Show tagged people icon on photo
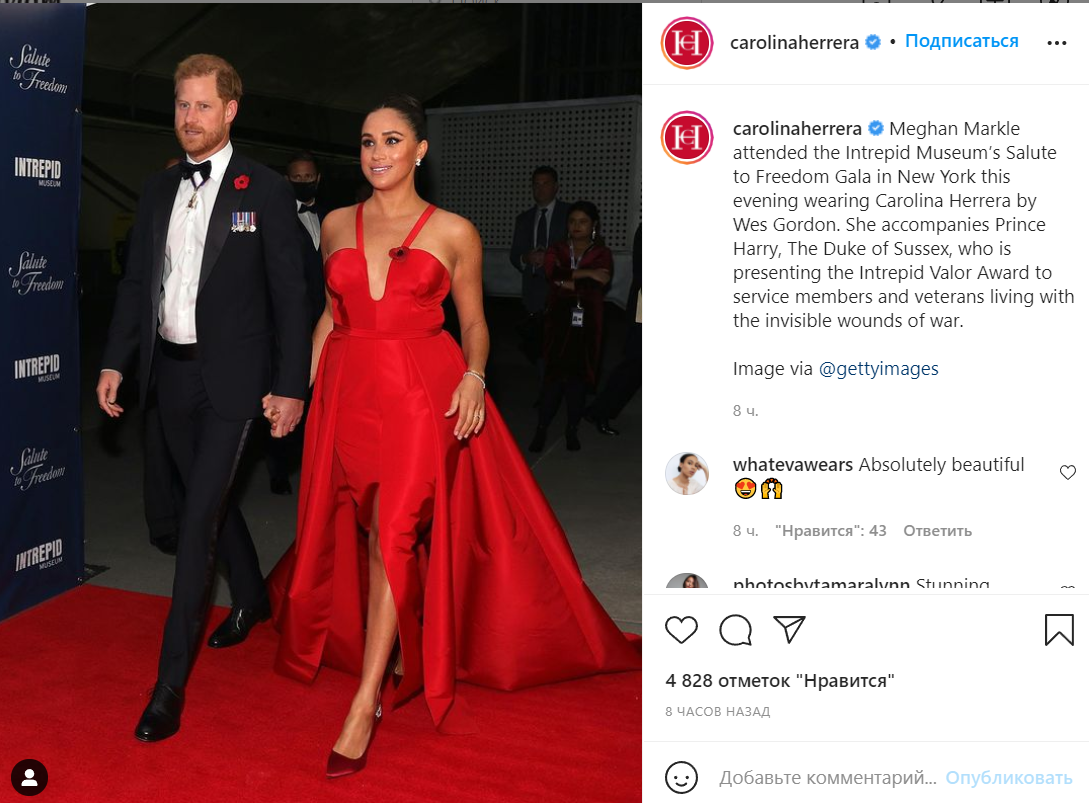 (29, 777)
